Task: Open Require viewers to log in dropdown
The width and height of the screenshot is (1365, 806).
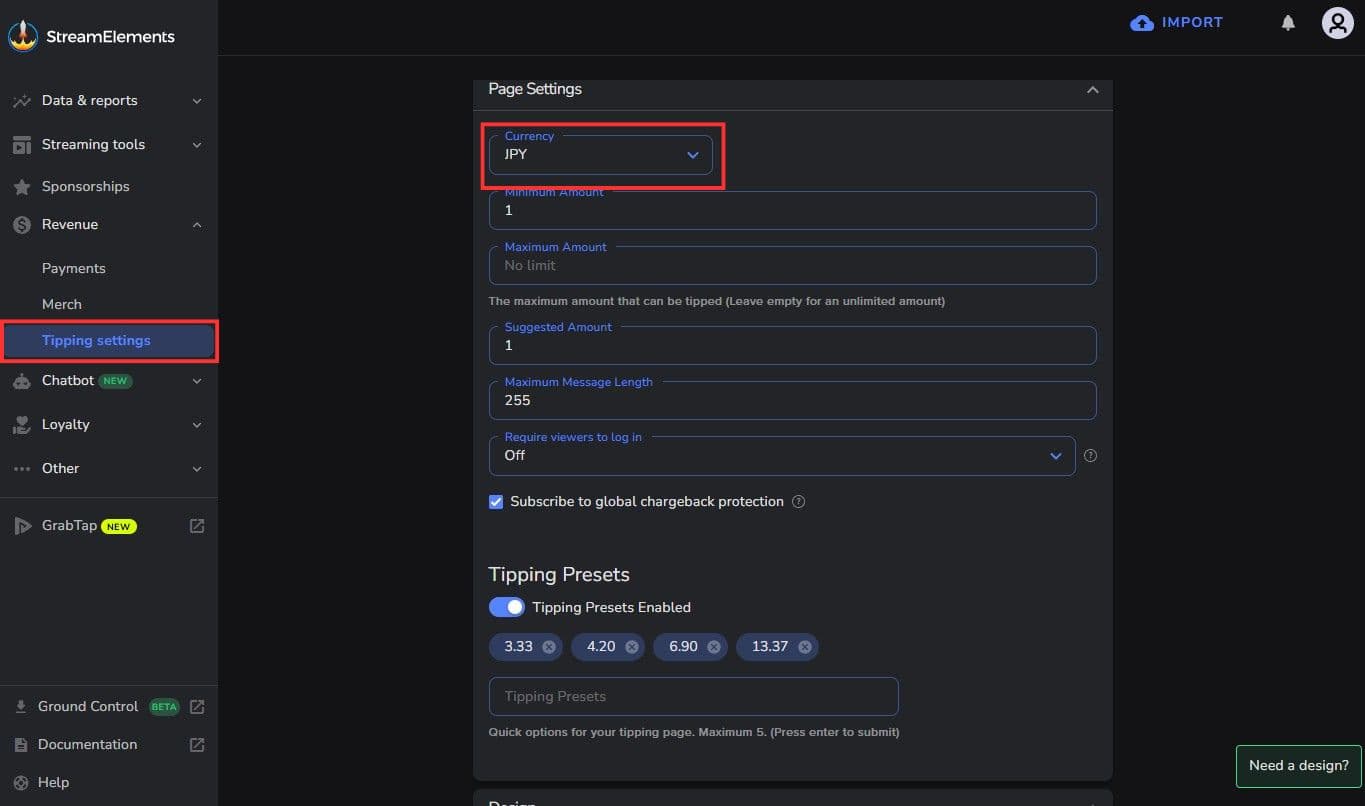Action: (782, 455)
